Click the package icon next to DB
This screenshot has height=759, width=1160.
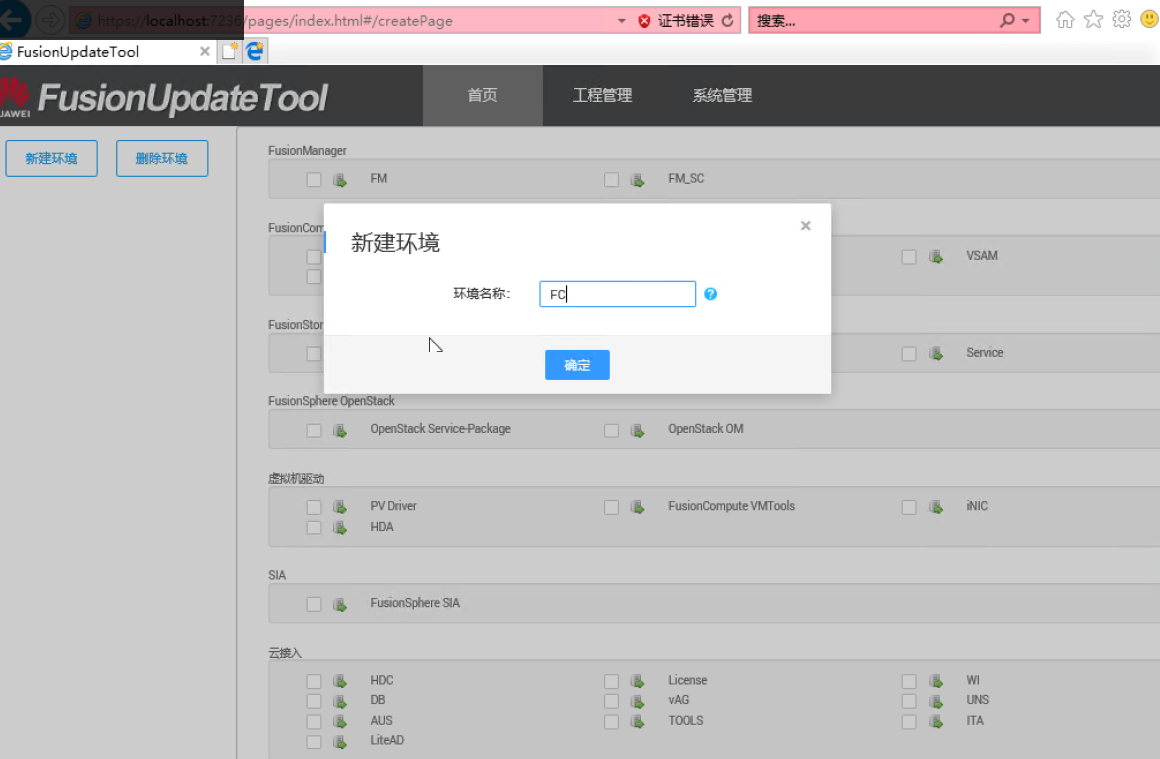(340, 701)
